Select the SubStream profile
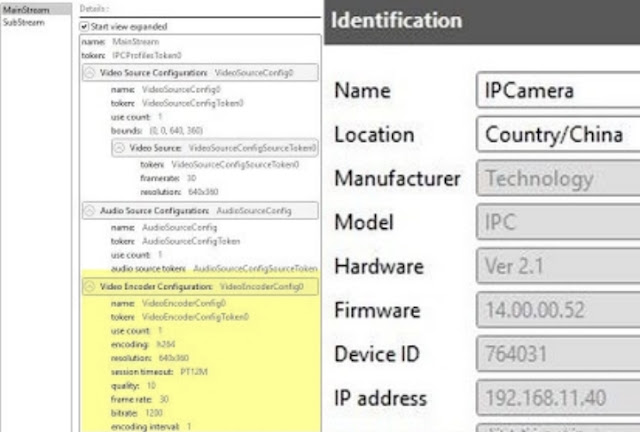The image size is (640, 432). (24, 22)
